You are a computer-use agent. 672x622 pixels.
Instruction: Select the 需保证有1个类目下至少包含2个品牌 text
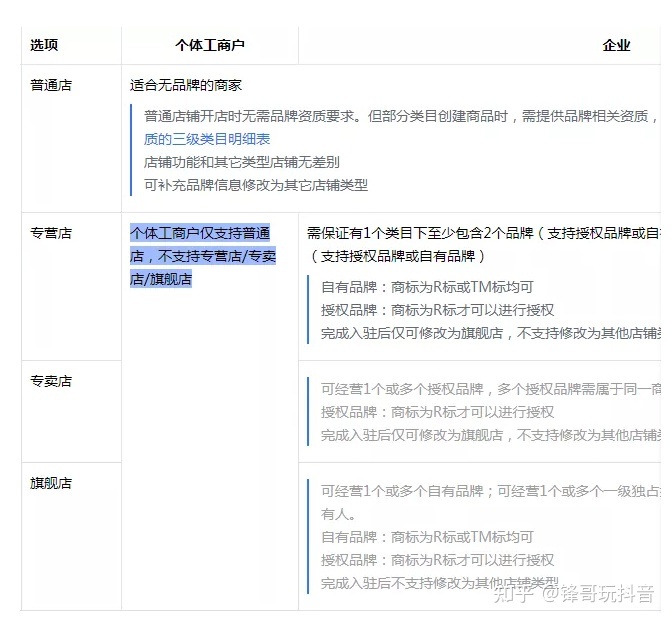[x=420, y=233]
